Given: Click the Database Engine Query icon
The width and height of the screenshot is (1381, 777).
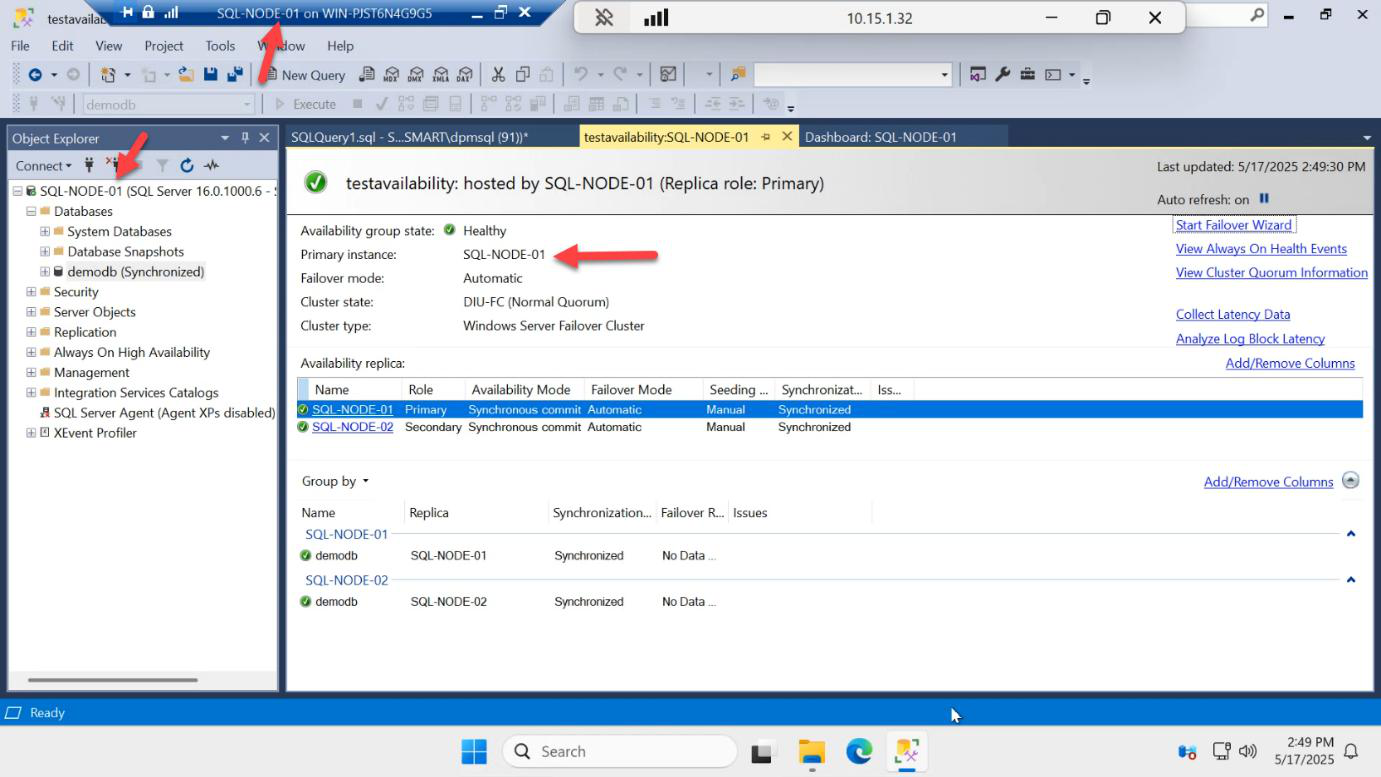Looking at the screenshot, I should (367, 75).
